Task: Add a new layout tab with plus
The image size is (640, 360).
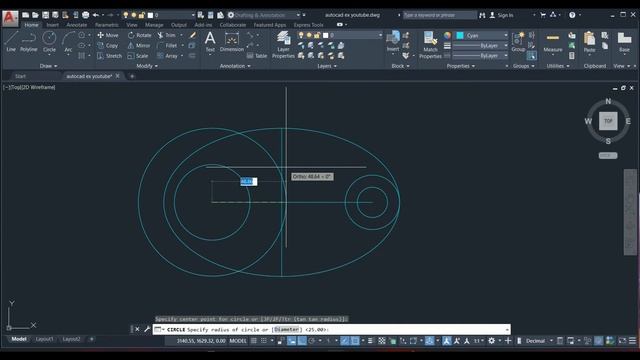Action: coord(91,339)
